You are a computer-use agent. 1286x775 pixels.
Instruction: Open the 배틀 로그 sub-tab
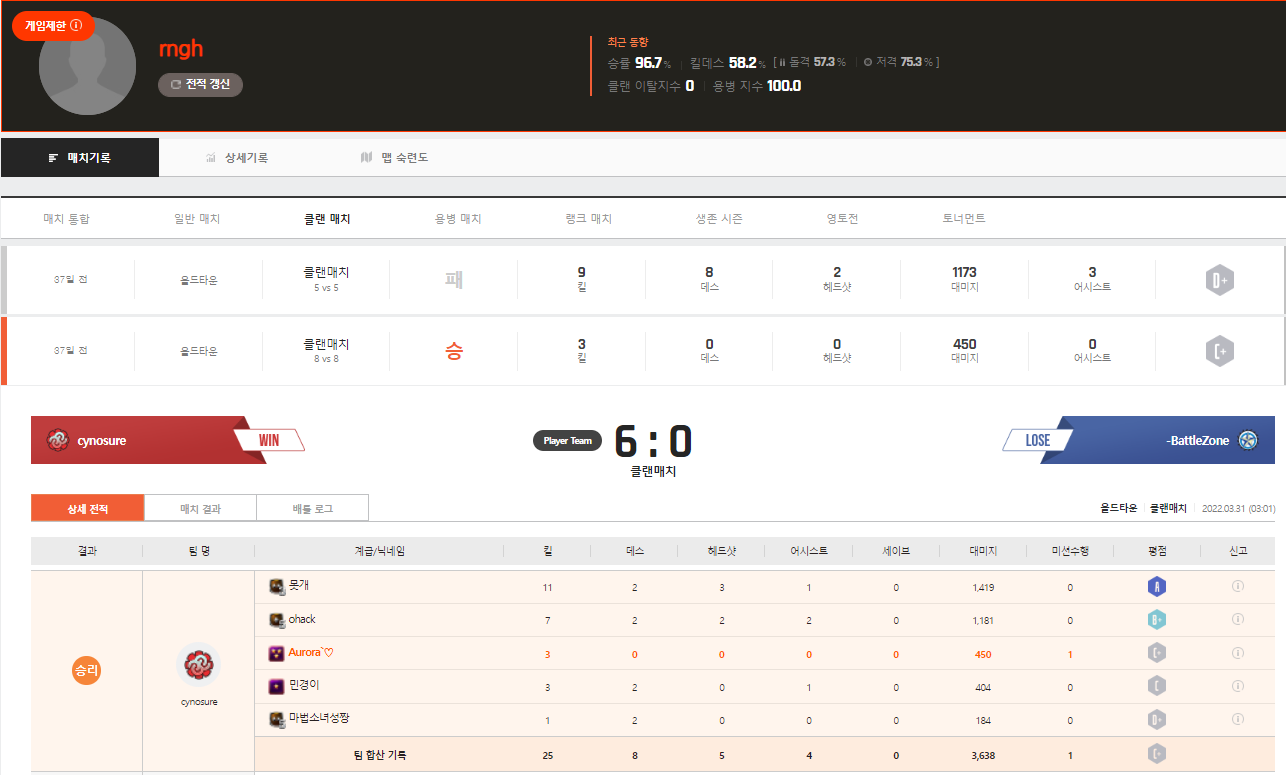point(312,508)
